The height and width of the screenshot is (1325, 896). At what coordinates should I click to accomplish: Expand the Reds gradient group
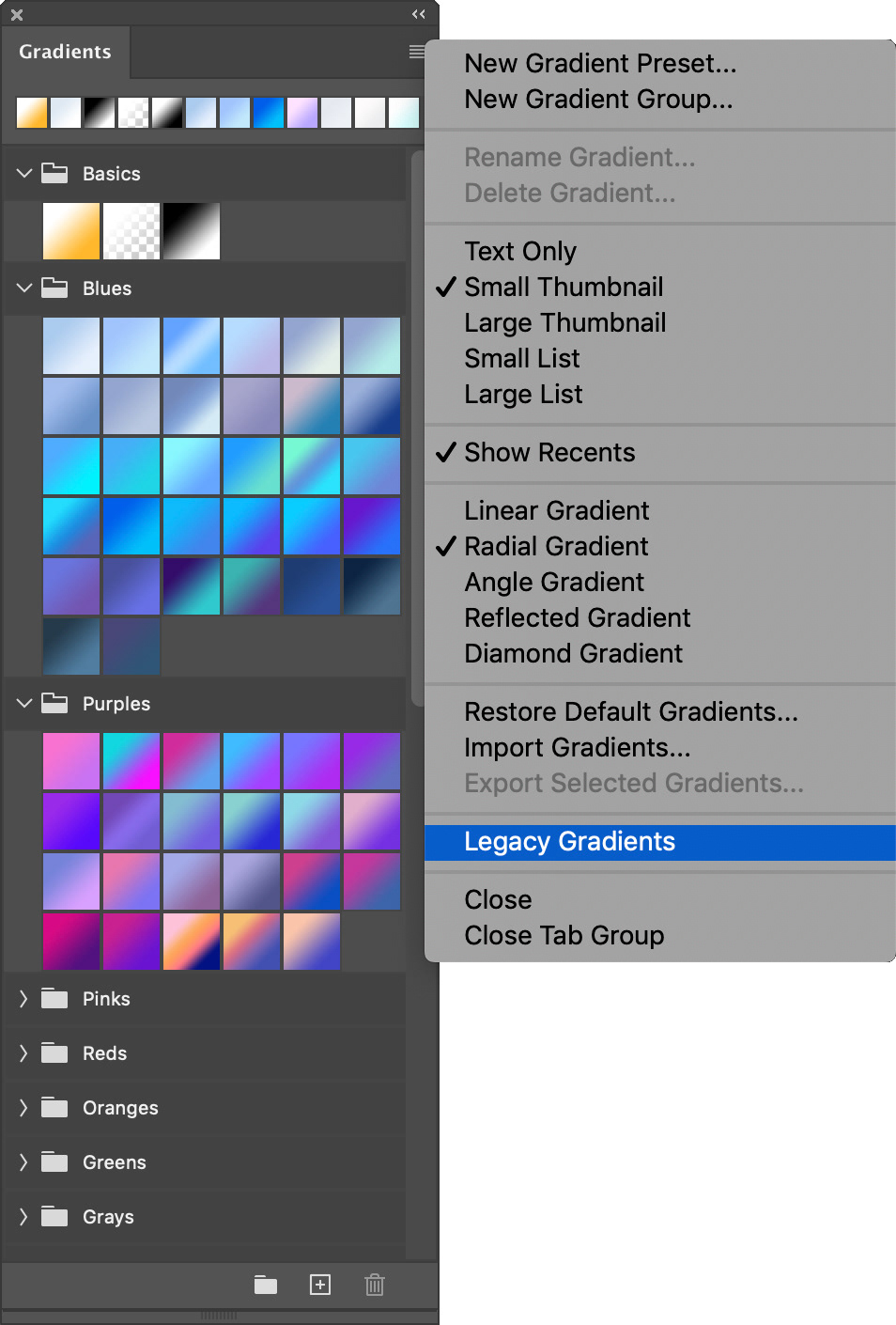24,1053
